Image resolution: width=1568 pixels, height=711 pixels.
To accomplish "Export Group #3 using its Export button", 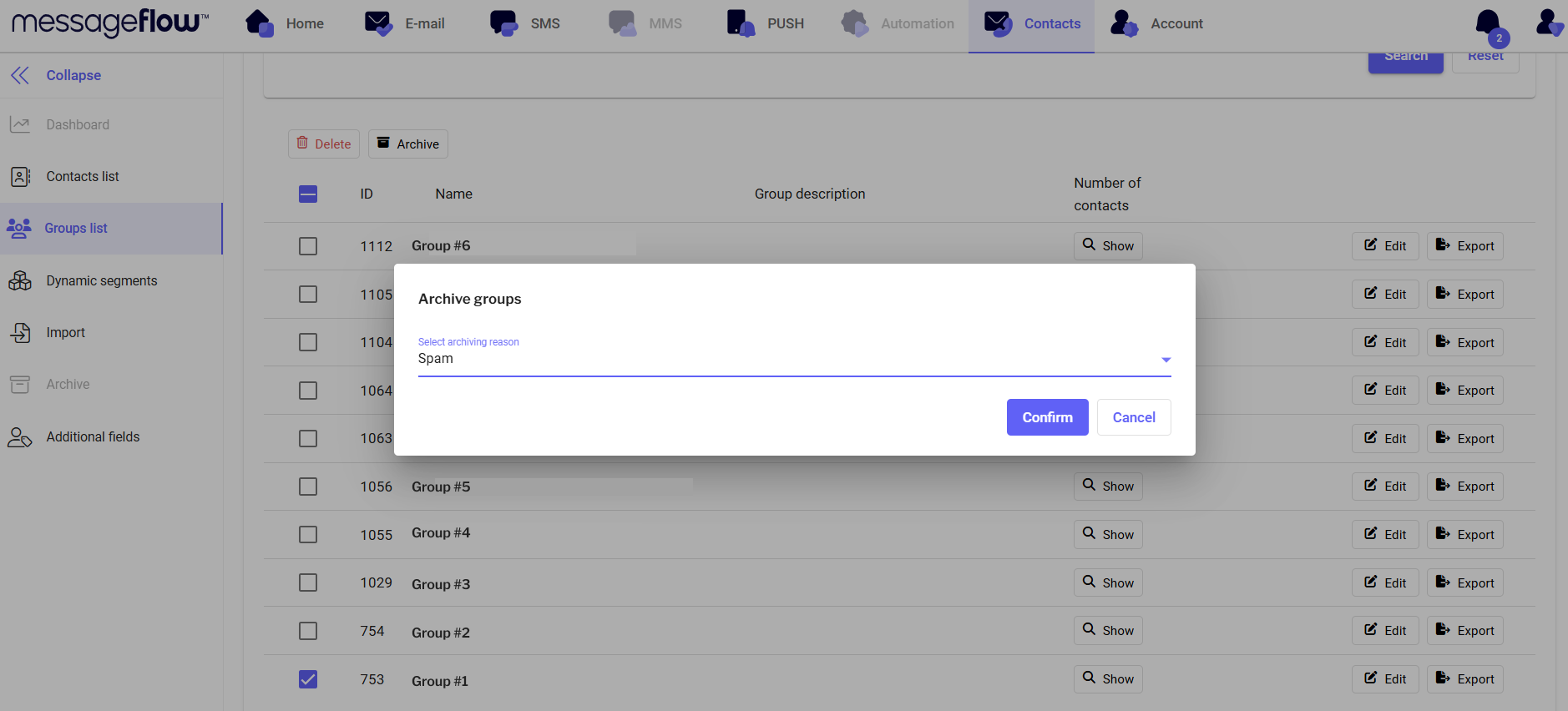I will click(x=1464, y=583).
